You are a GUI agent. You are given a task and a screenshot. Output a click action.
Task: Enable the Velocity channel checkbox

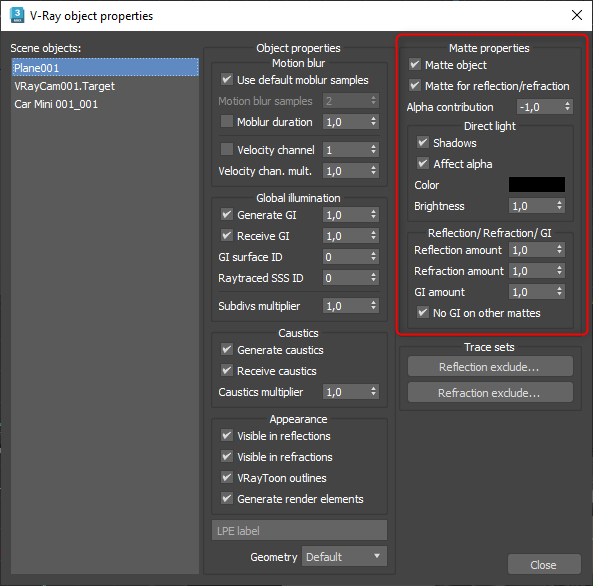click(227, 149)
